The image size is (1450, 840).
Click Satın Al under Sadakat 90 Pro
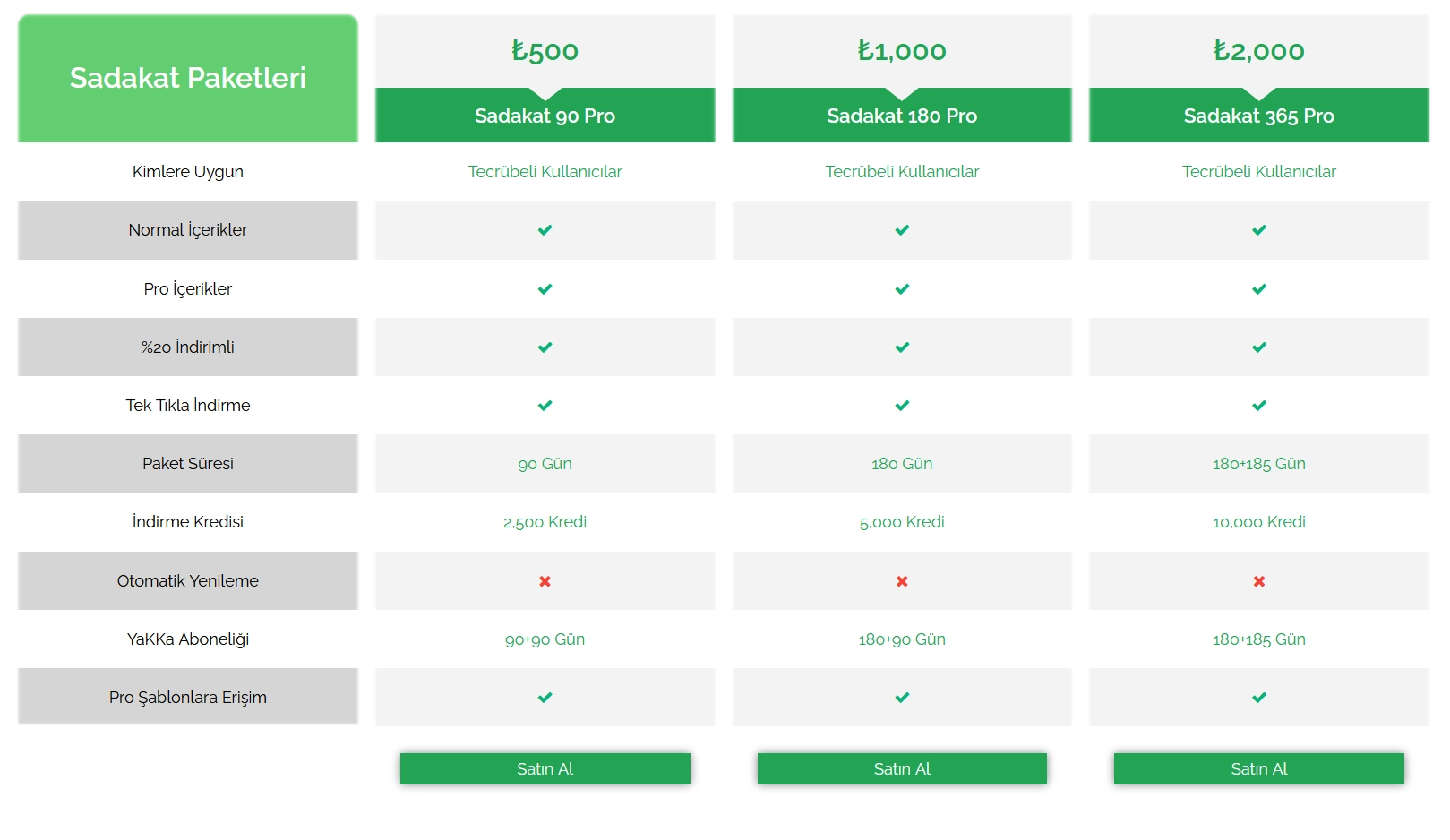tap(545, 768)
